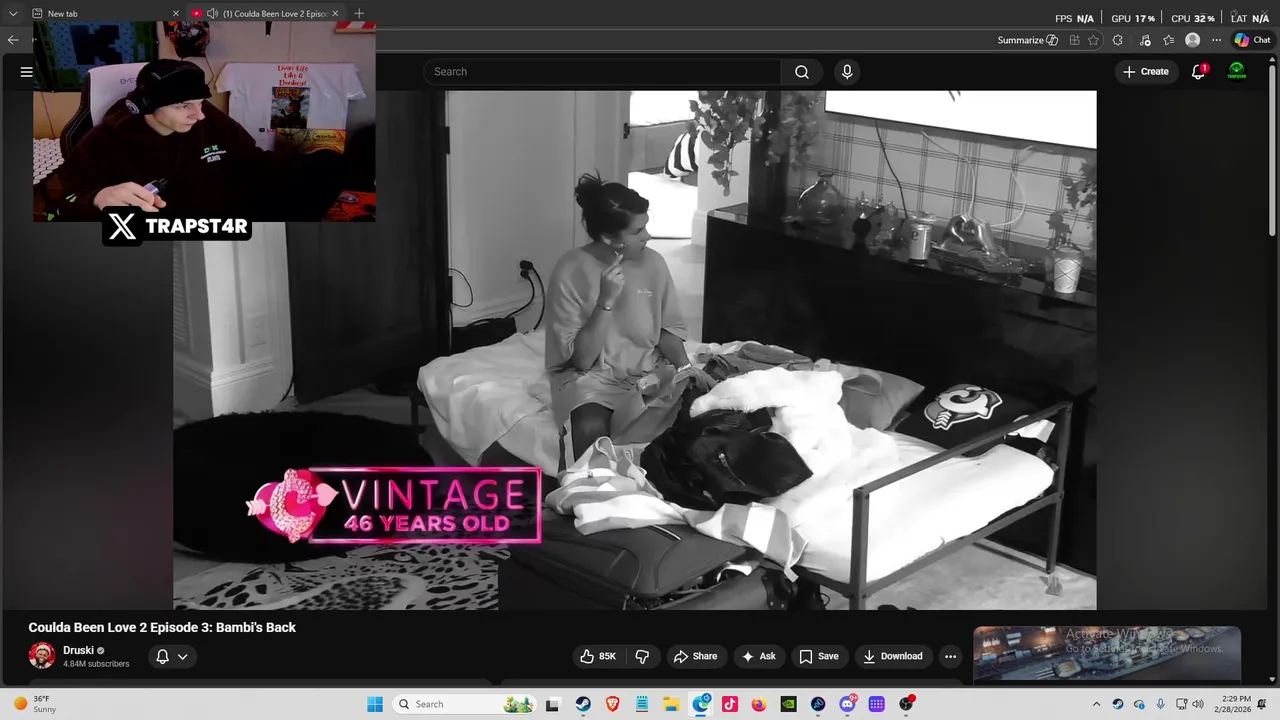Click the Windows taskbar Search box
This screenshot has height=720, width=1280.
coord(463,704)
